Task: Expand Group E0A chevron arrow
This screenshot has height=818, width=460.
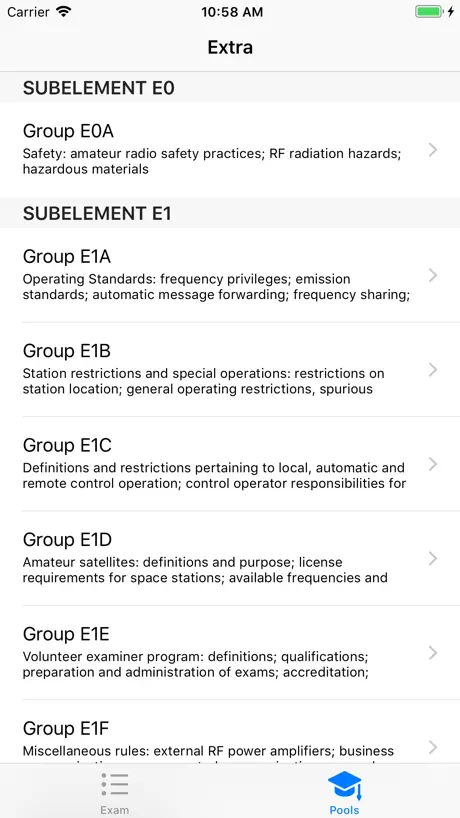Action: (x=433, y=150)
